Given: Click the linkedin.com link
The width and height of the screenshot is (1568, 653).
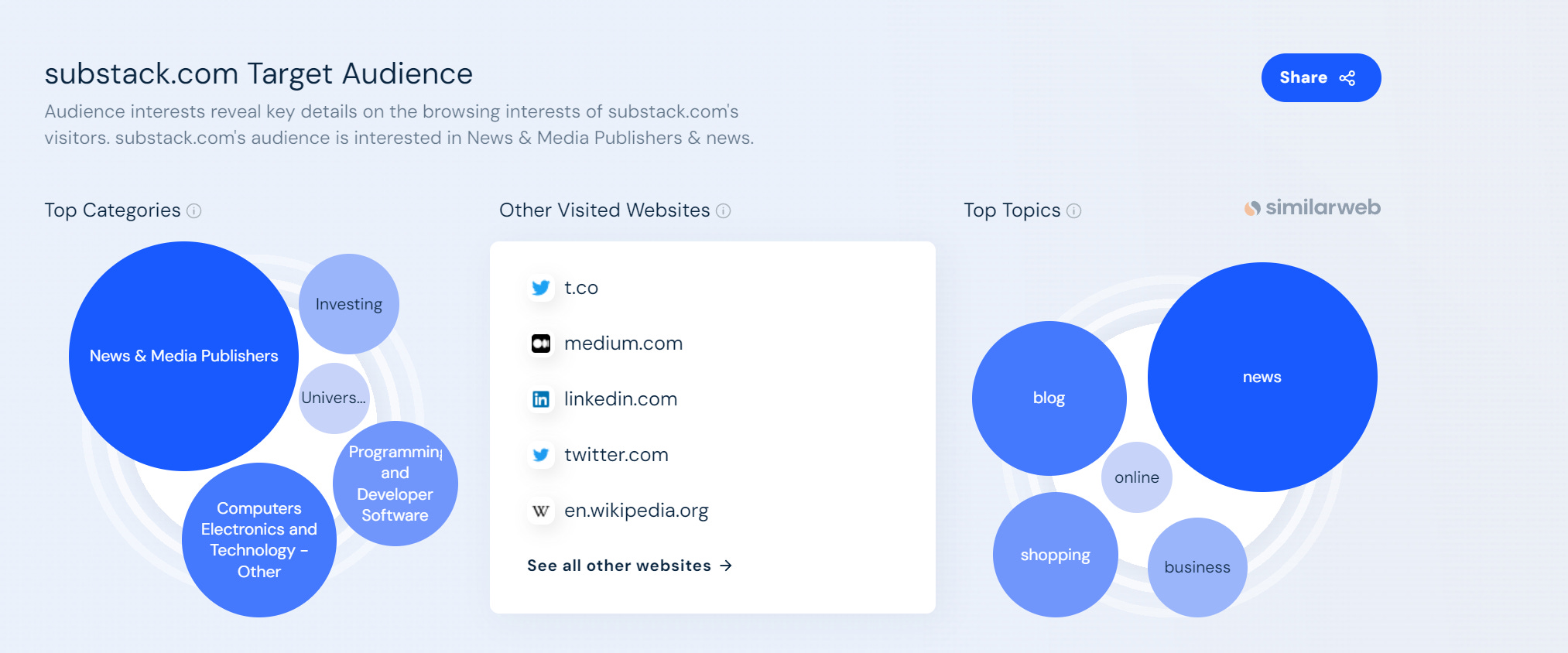Looking at the screenshot, I should pyautogui.click(x=620, y=399).
